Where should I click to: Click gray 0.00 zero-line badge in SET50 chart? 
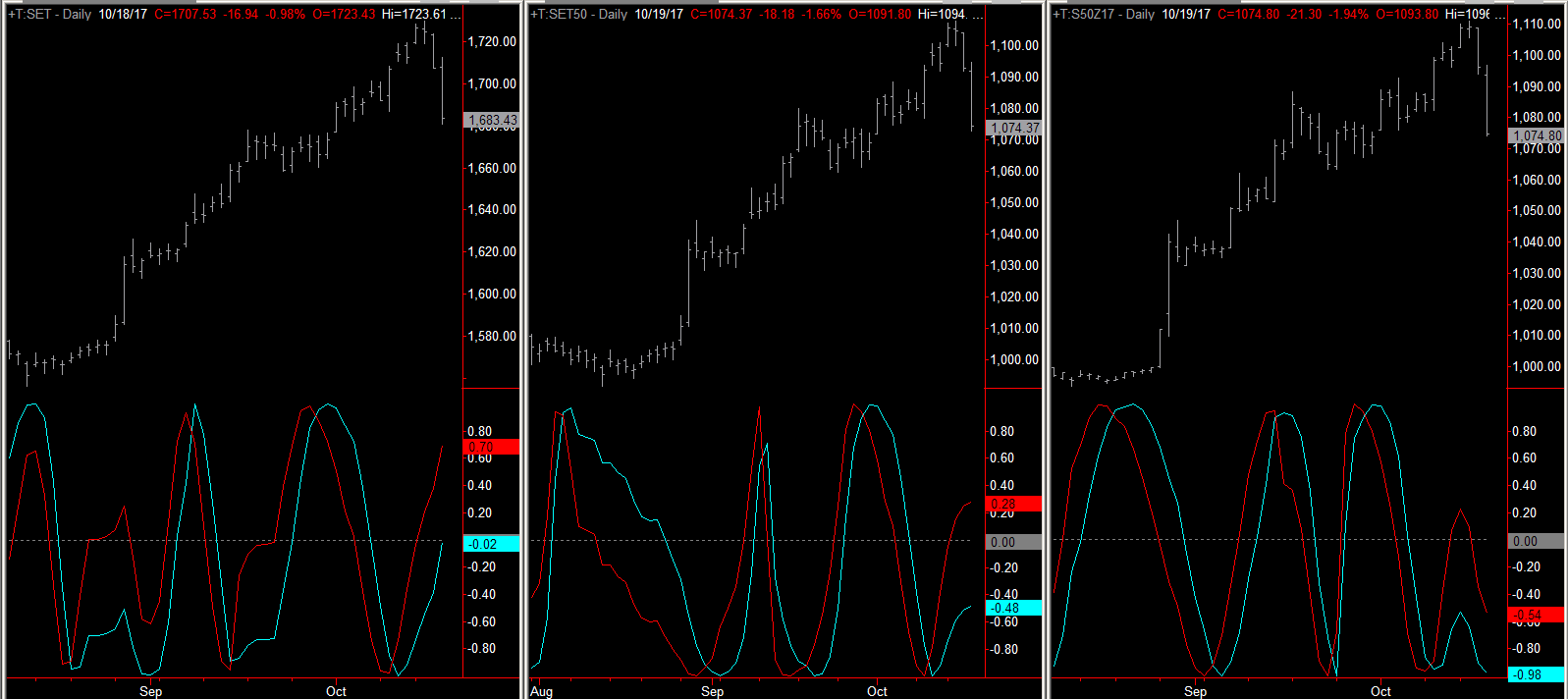click(x=1013, y=542)
